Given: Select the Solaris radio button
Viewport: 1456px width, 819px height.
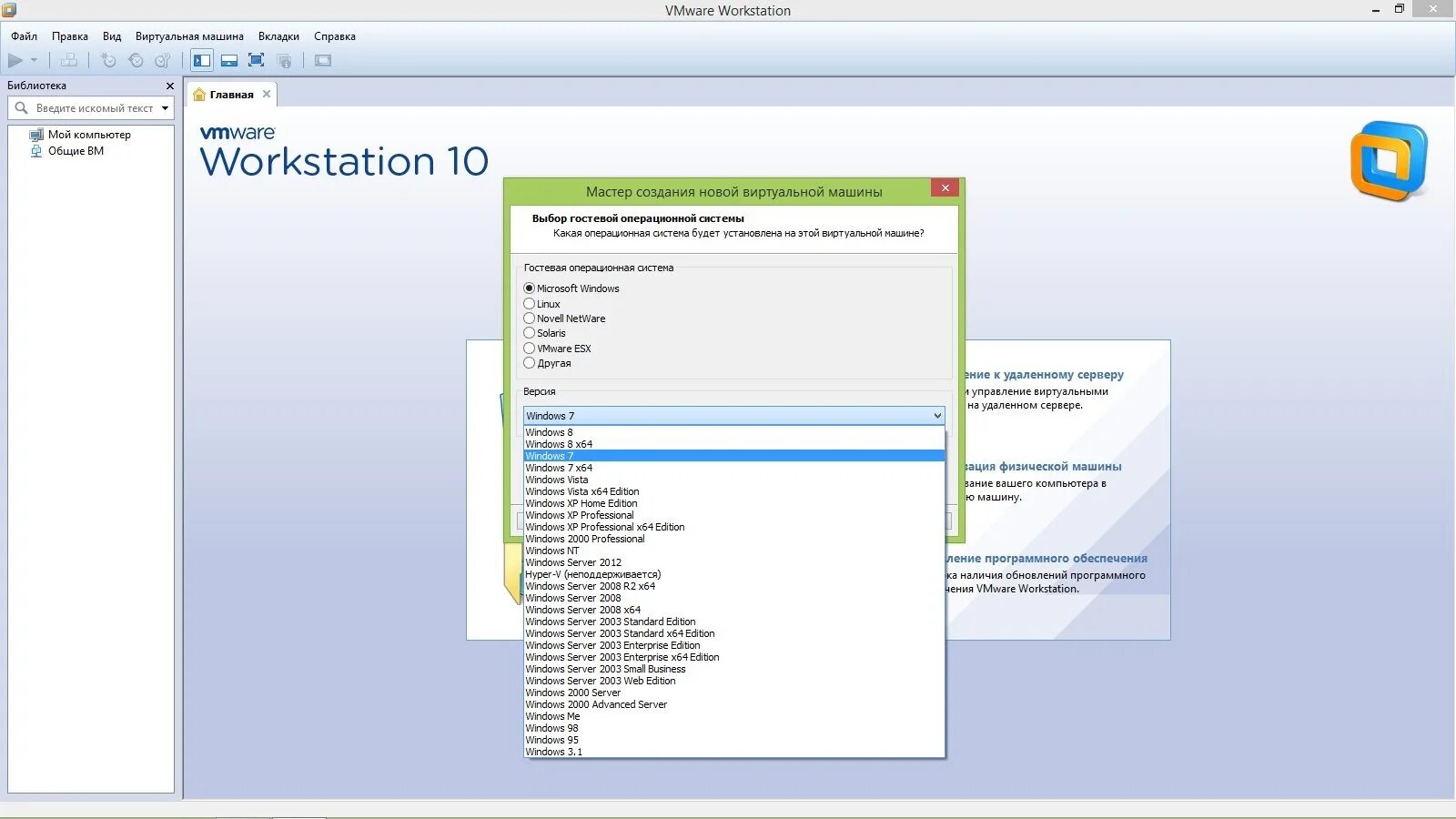Looking at the screenshot, I should click(529, 333).
